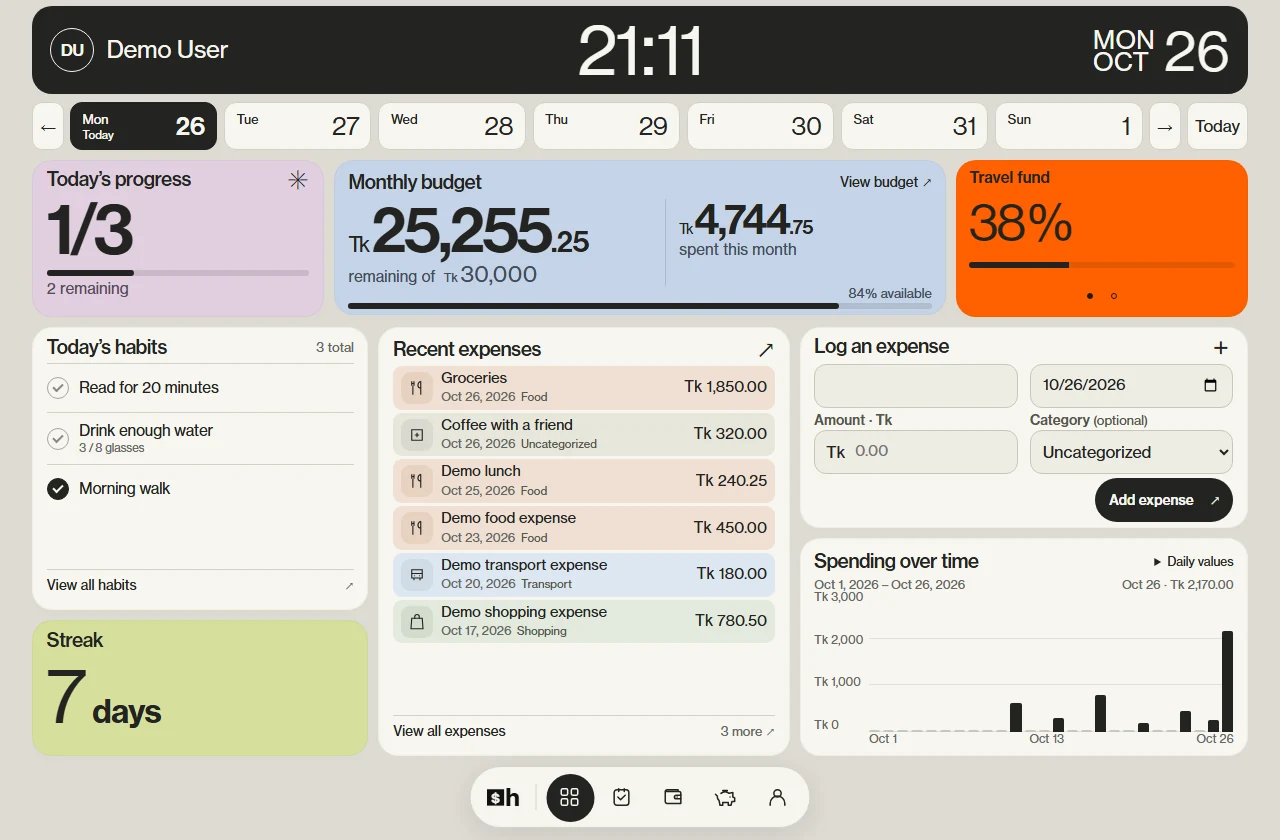Select the Demo lunch expense row
1280x840 pixels.
pos(584,481)
